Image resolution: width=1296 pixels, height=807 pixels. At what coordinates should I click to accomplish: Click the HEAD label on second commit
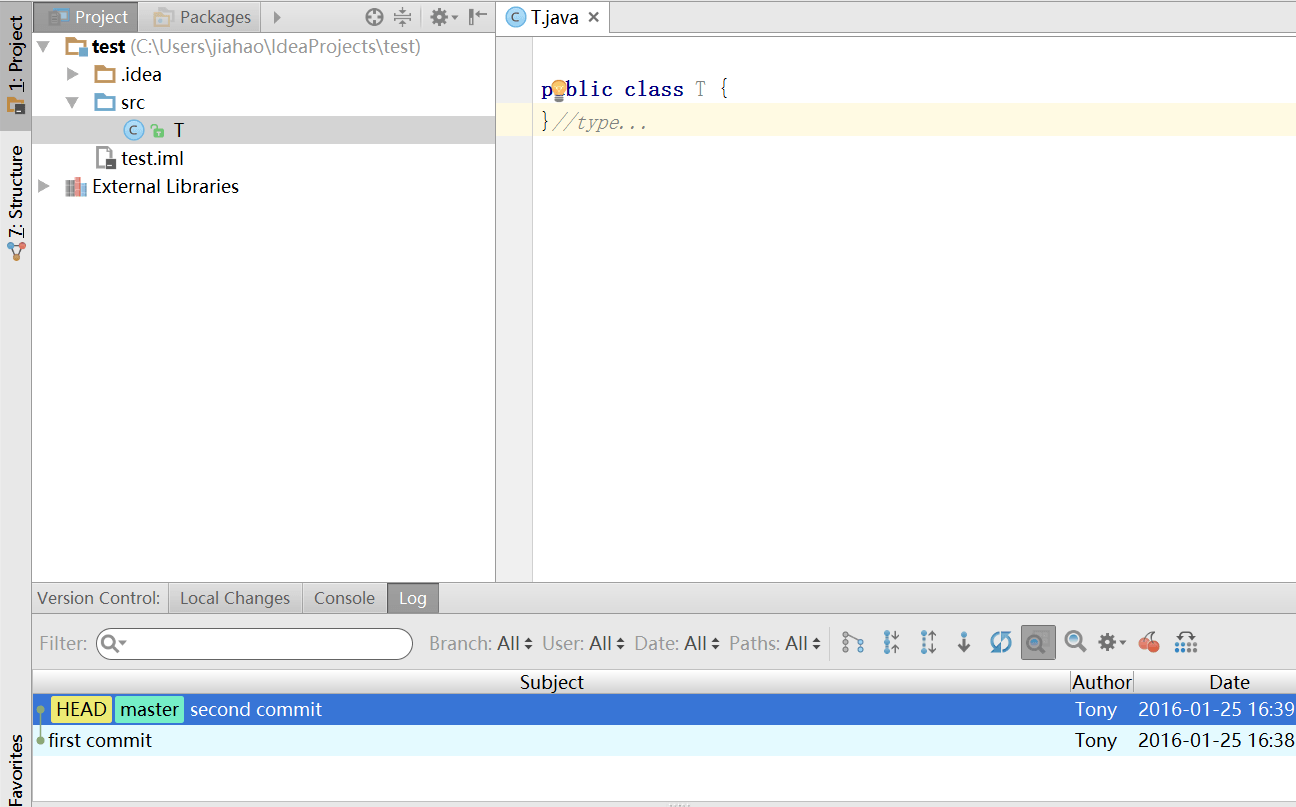point(81,709)
